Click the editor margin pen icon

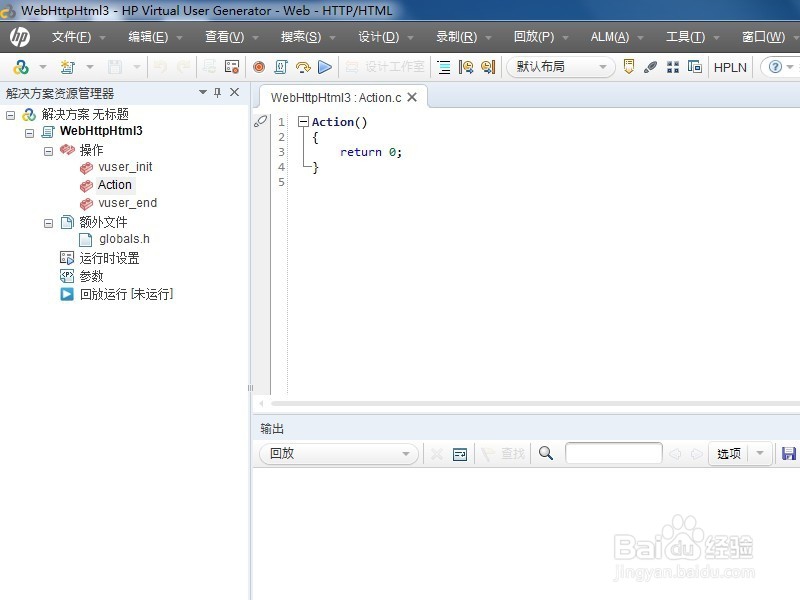(x=260, y=121)
